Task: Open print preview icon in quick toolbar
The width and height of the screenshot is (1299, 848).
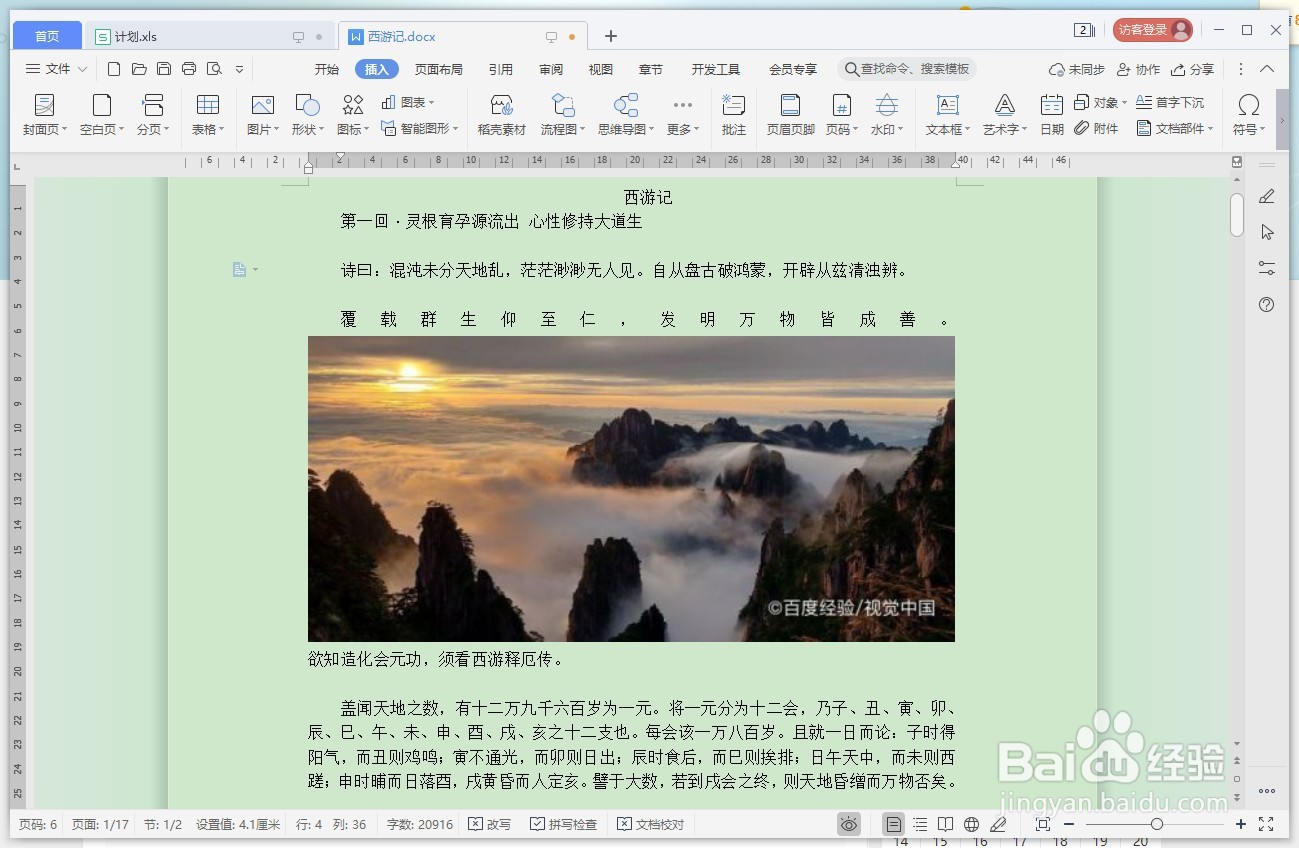Action: point(214,69)
